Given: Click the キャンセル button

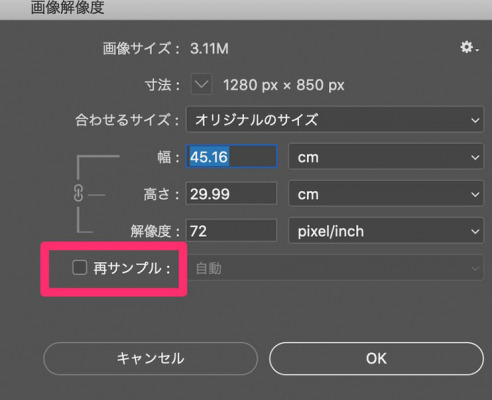Looking at the screenshot, I should [151, 359].
